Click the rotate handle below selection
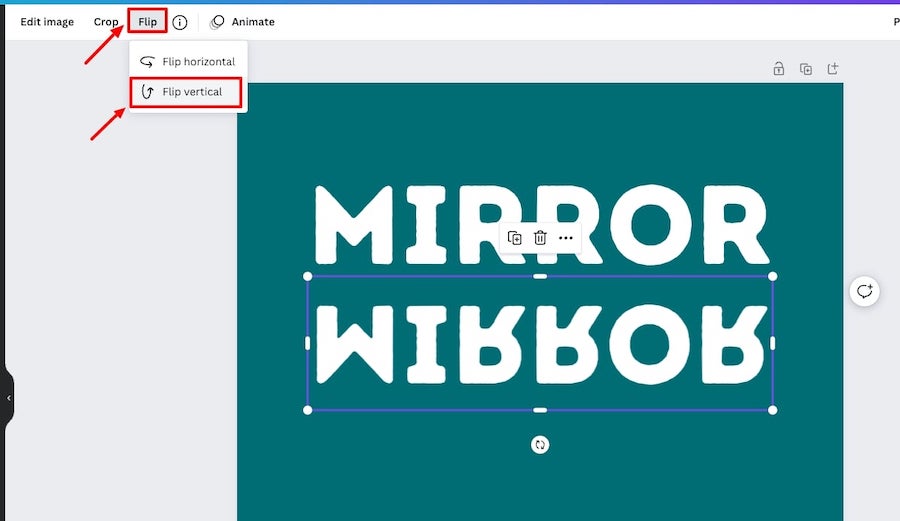This screenshot has width=900, height=521. pyautogui.click(x=540, y=445)
